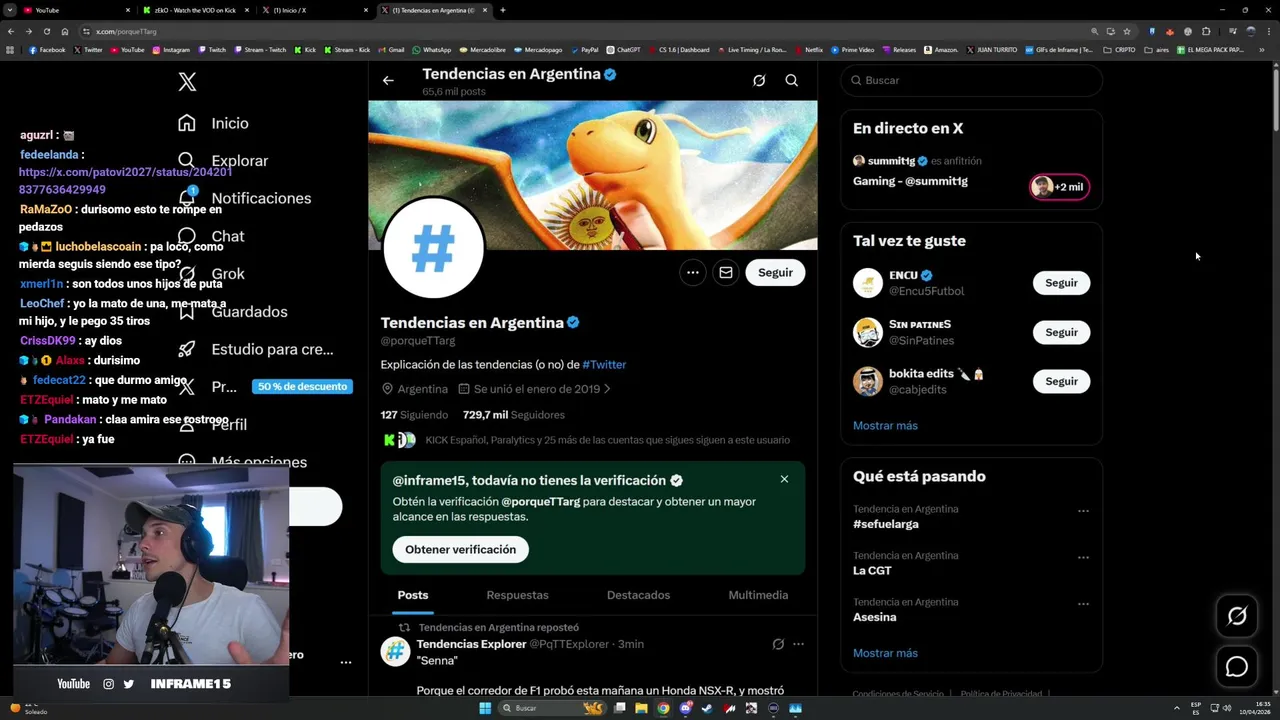Click Obtener verificación button

click(x=460, y=549)
